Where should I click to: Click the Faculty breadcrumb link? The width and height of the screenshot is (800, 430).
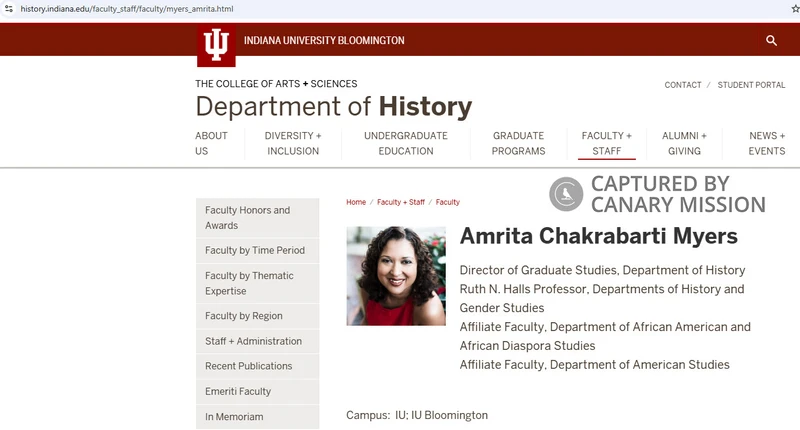coord(447,202)
